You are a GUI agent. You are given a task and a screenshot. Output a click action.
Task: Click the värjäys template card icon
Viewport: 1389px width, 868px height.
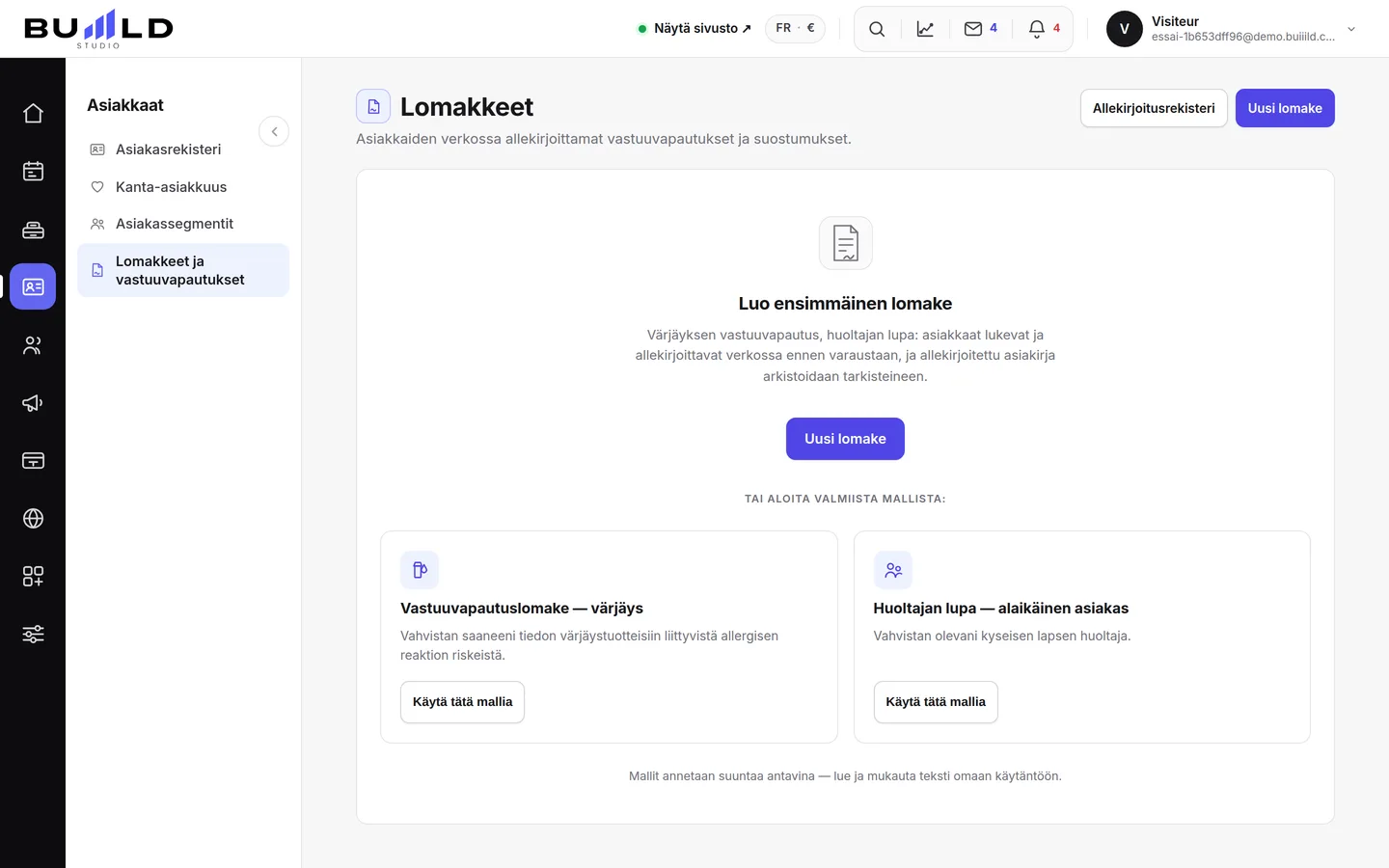click(x=420, y=570)
